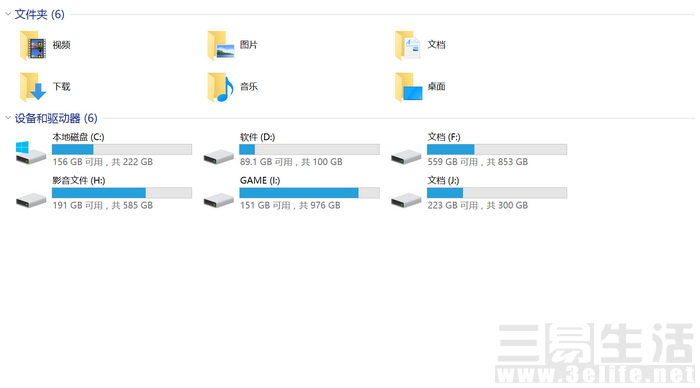Select the 下载 folder icon
Screen dimensions: 700x388
[x=33, y=87]
